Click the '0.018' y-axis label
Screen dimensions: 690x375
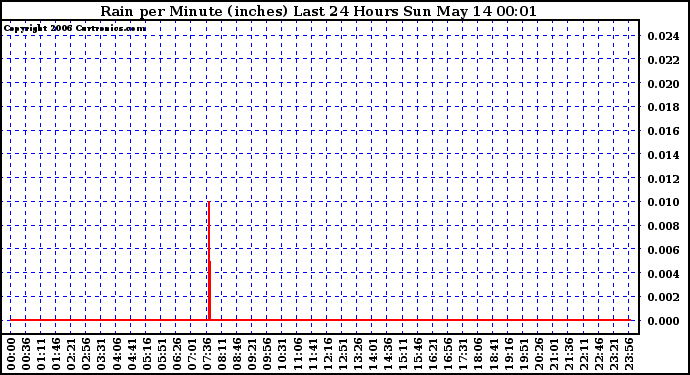point(663,107)
